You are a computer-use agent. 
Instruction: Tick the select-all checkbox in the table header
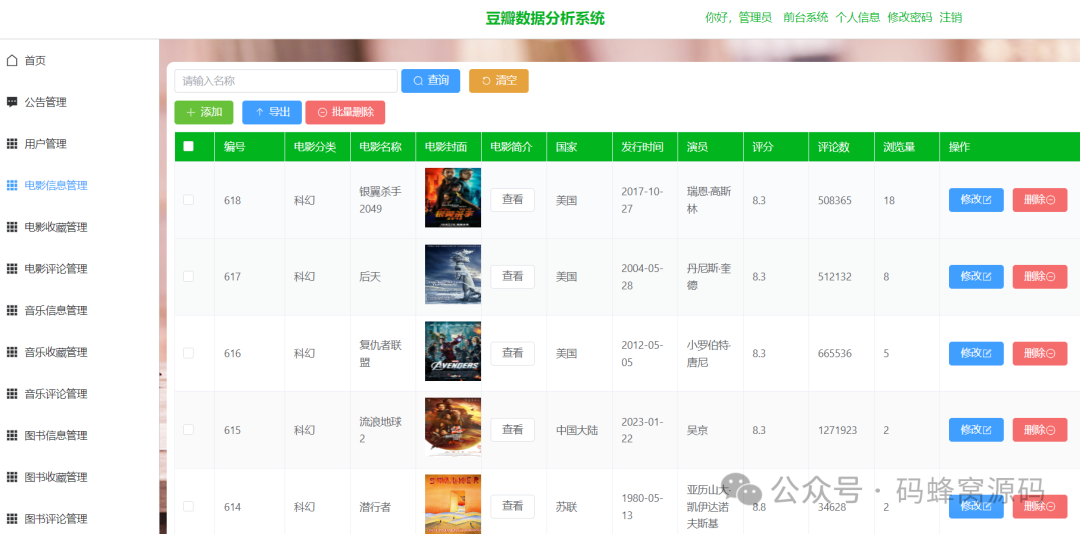(188, 146)
